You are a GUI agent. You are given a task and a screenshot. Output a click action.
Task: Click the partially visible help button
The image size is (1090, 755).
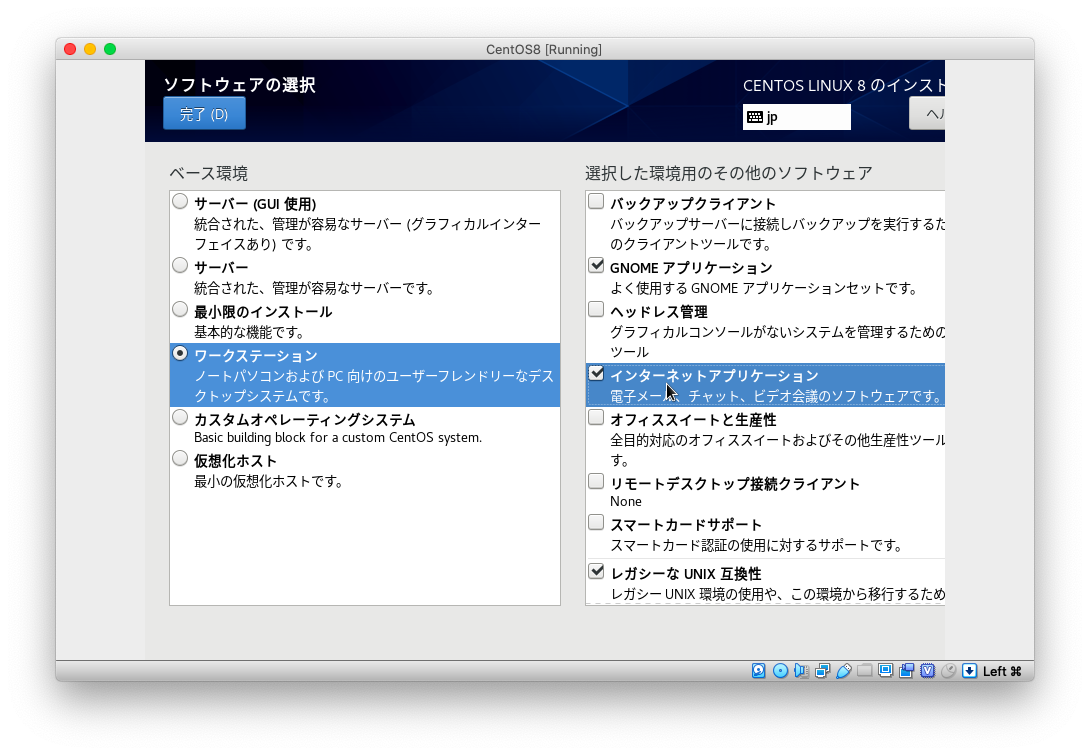(927, 113)
